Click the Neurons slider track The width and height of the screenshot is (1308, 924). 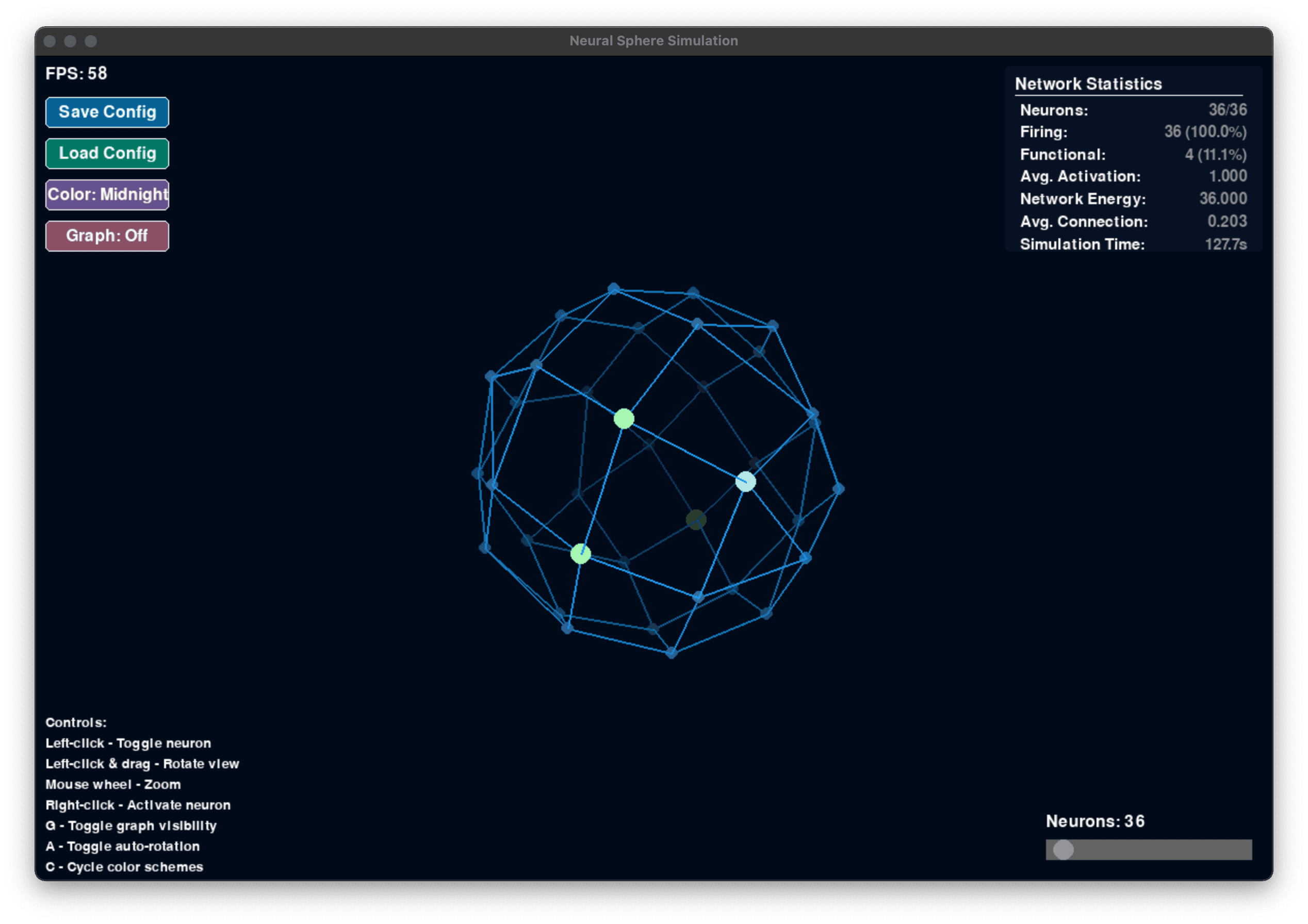pyautogui.click(x=1149, y=849)
